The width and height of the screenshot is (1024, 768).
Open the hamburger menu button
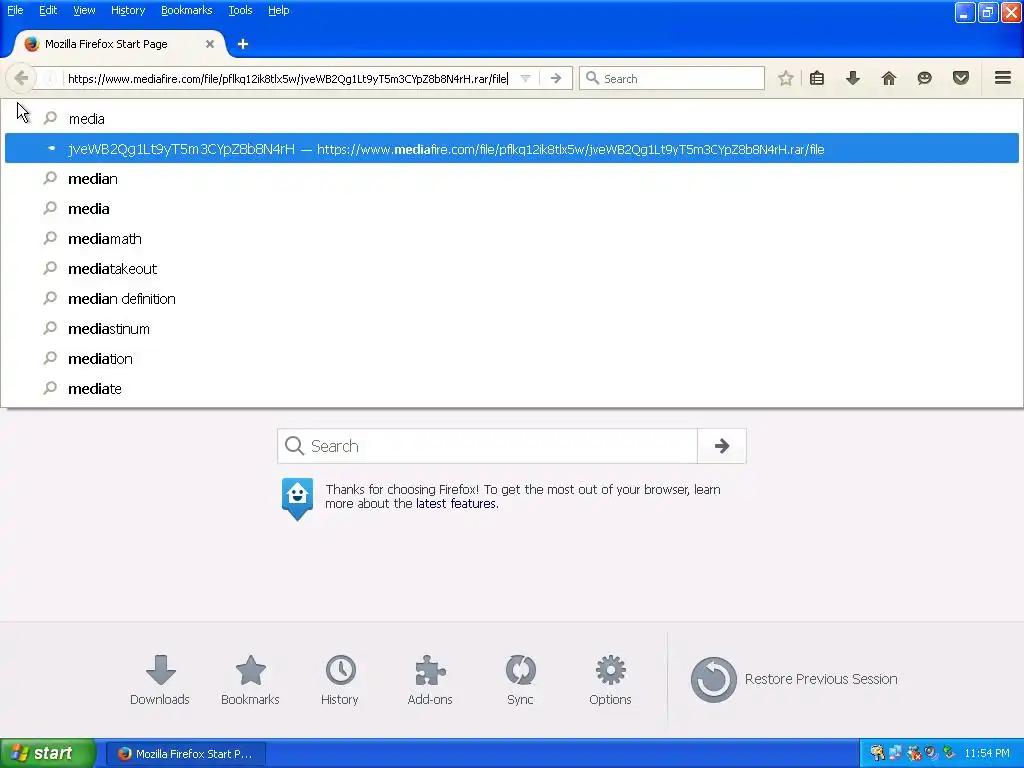pos(1003,78)
